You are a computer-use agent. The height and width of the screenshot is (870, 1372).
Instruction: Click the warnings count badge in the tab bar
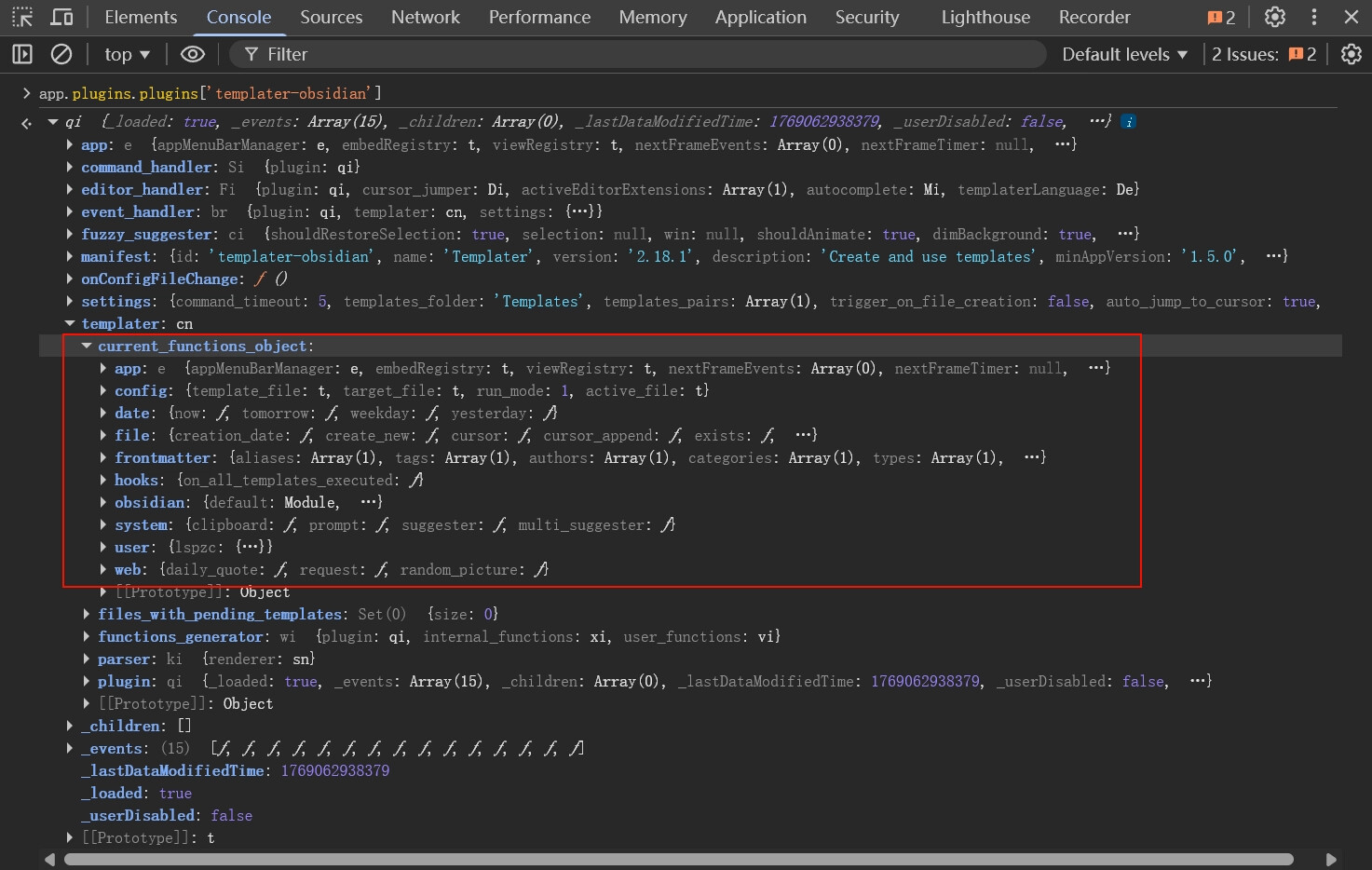(x=1220, y=17)
